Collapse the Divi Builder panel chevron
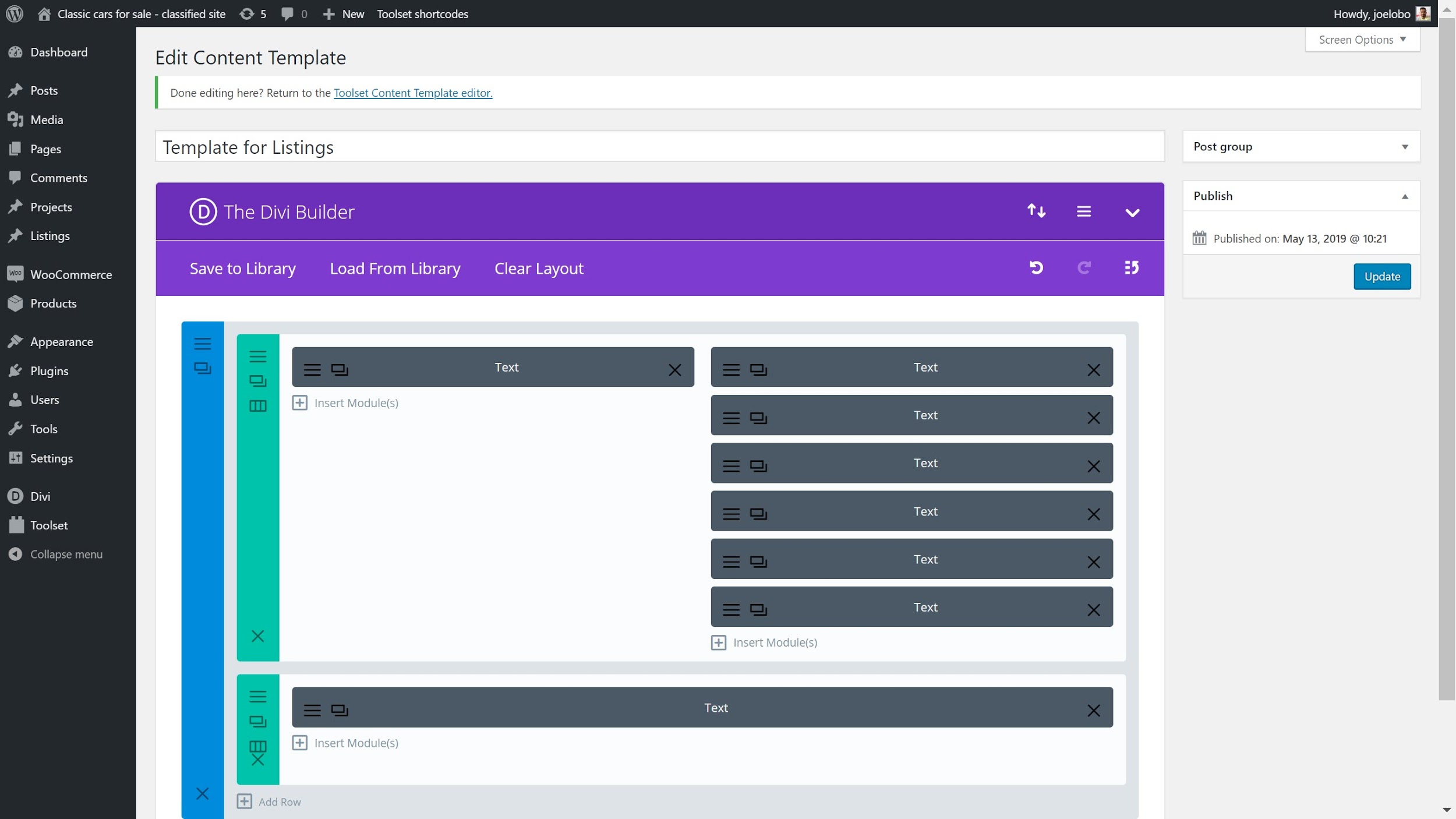1456x819 pixels. point(1132,213)
